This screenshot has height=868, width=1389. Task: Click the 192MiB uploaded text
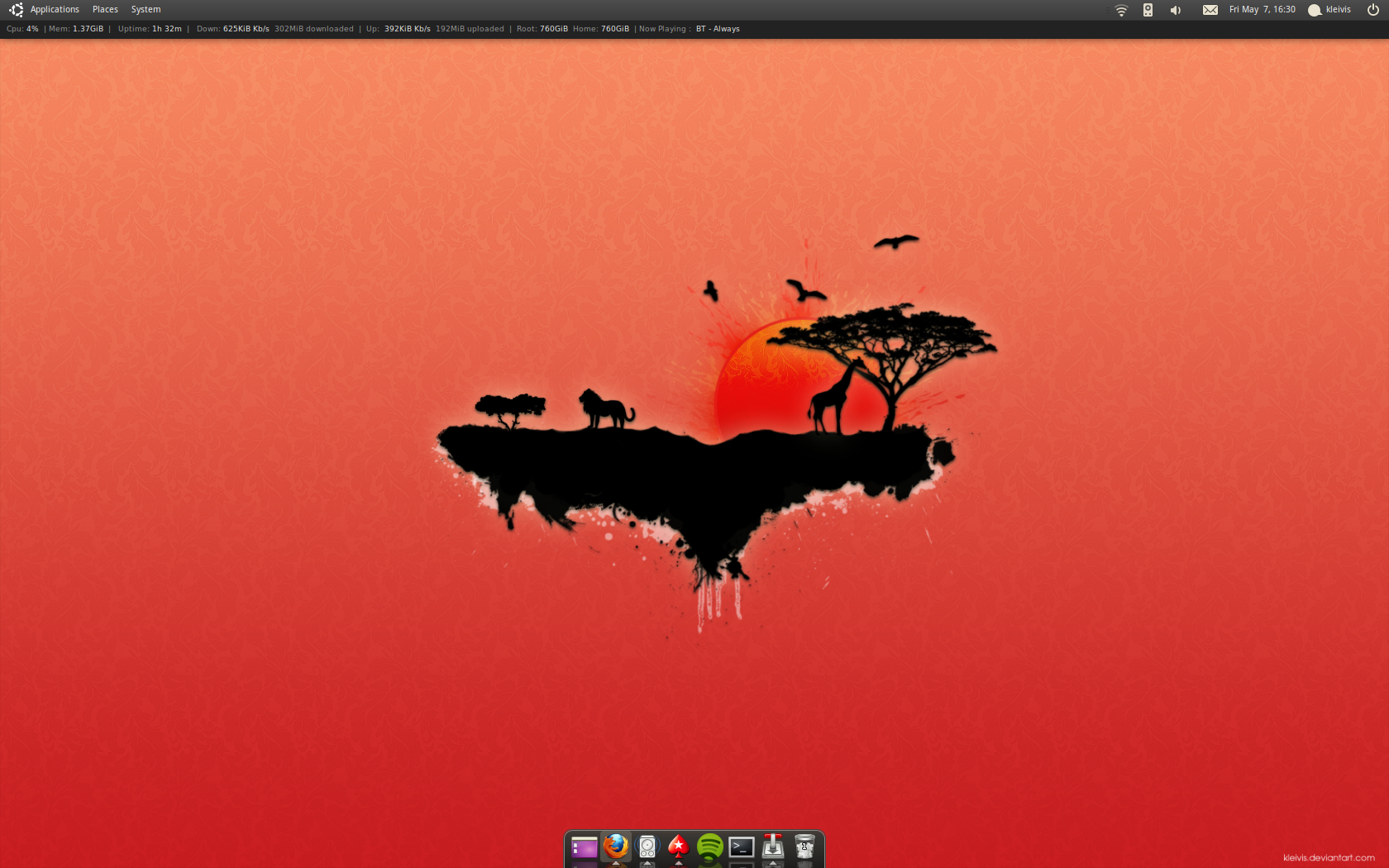coord(470,29)
